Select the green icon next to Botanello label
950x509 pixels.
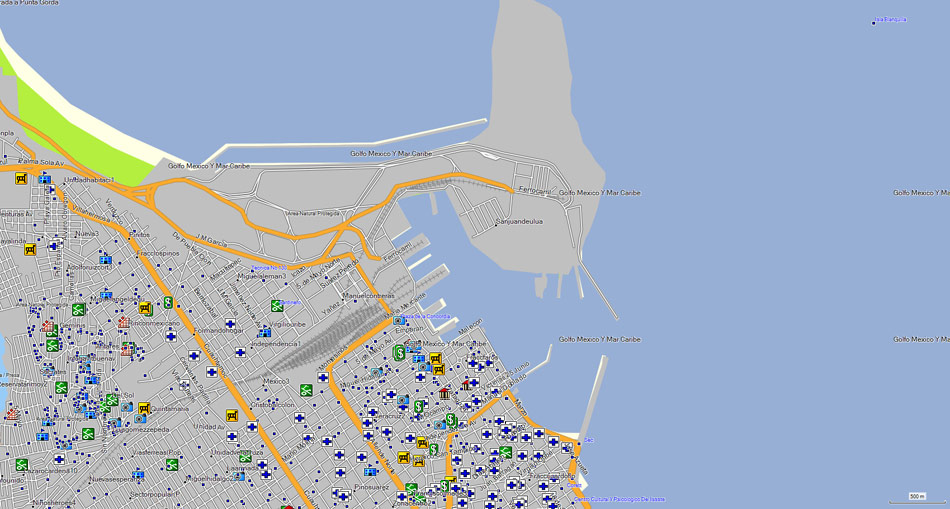click(x=277, y=306)
